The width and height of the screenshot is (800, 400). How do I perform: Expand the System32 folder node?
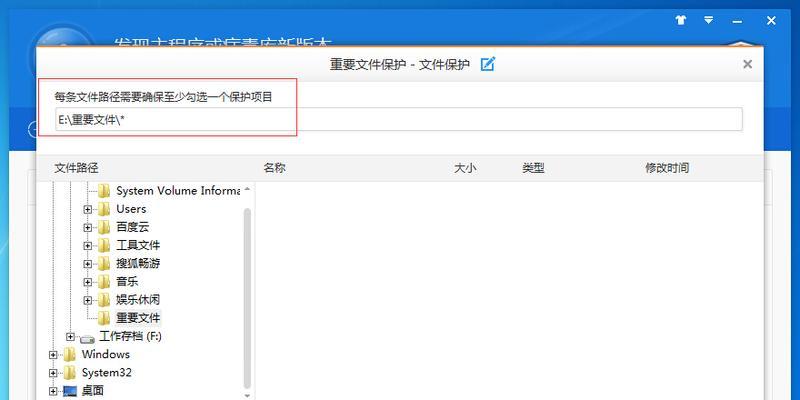[x=53, y=373]
